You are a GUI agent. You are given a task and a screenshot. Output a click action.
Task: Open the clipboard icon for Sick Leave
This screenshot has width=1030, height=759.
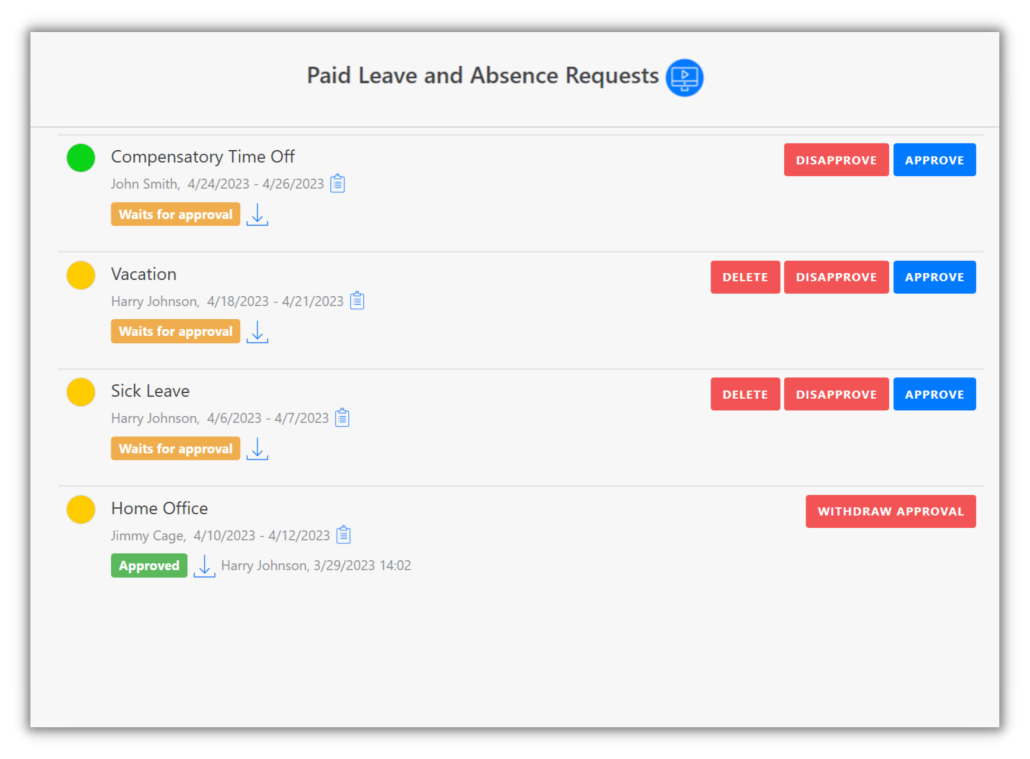[x=342, y=417]
